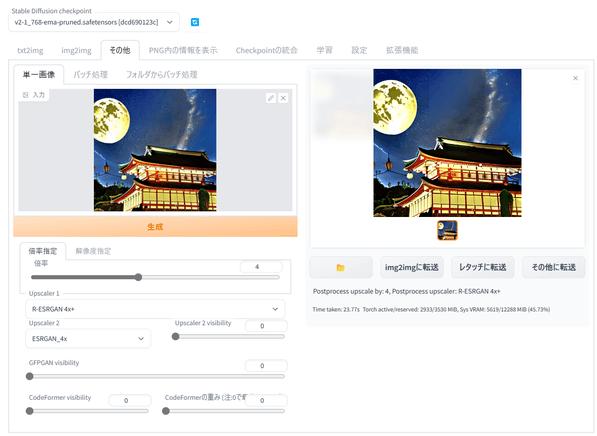The height and width of the screenshot is (436, 597).
Task: Switch to the img2img tab
Action: coord(77,50)
